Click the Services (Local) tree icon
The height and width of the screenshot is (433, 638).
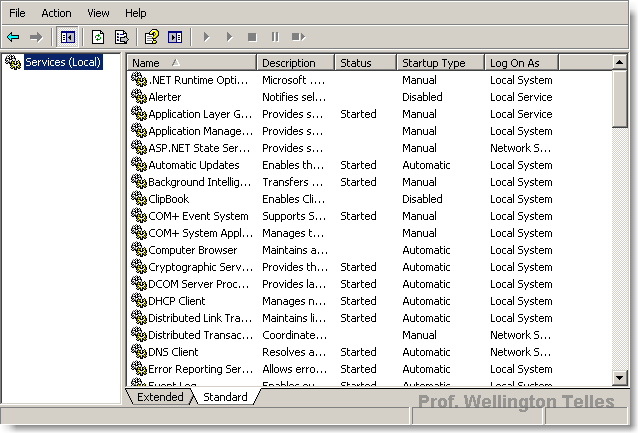click(13, 62)
